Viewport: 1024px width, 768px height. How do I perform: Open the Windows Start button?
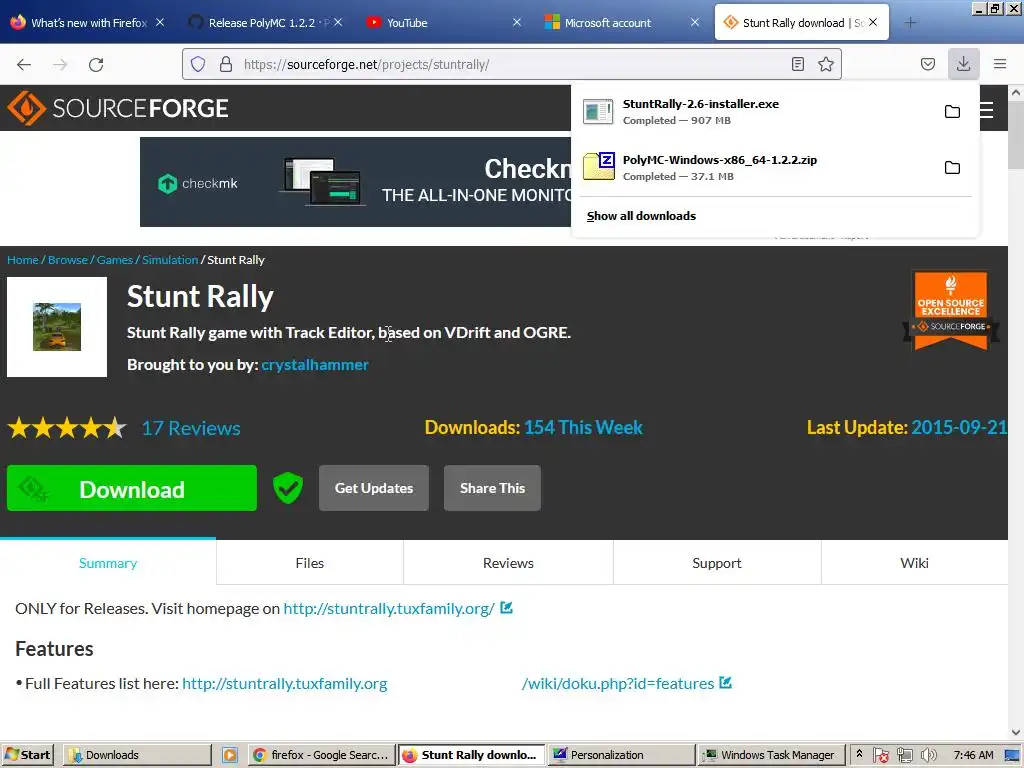27,755
